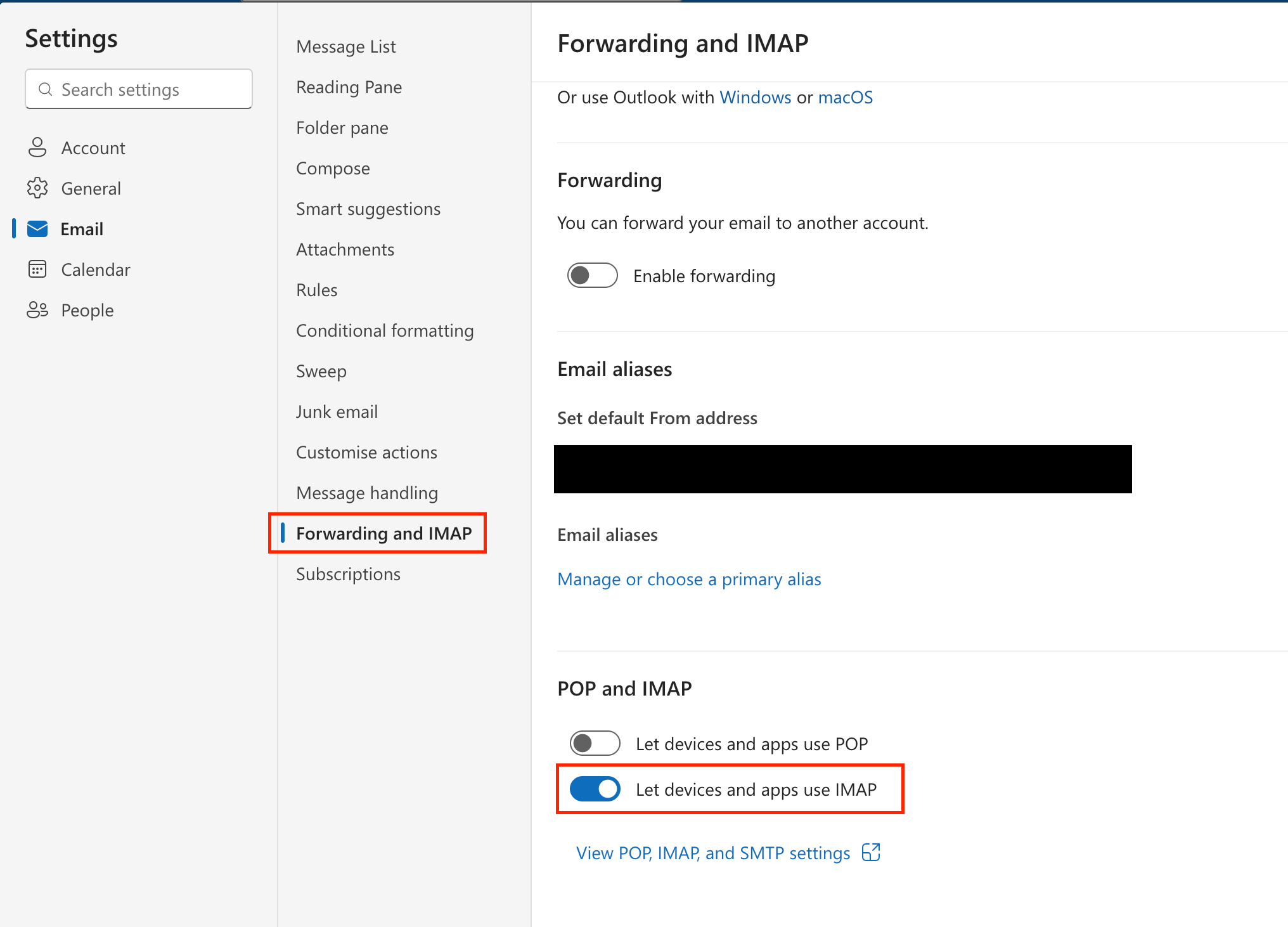Select Account label in settings navigation
Screen dimensions: 1288x927
tap(93, 148)
